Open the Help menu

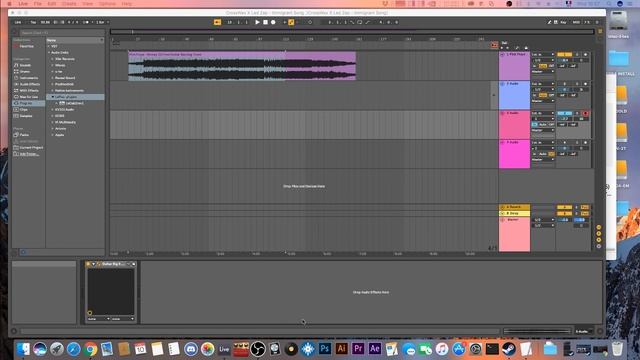127,4
